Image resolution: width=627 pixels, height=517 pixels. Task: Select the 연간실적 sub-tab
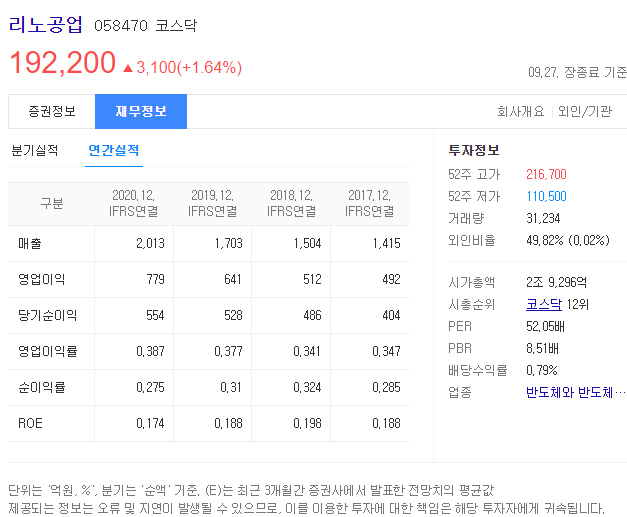(x=114, y=151)
